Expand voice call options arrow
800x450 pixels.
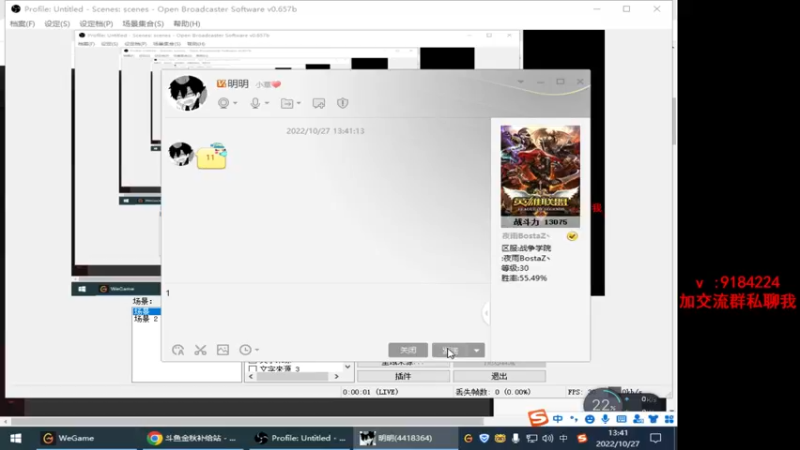click(x=267, y=104)
